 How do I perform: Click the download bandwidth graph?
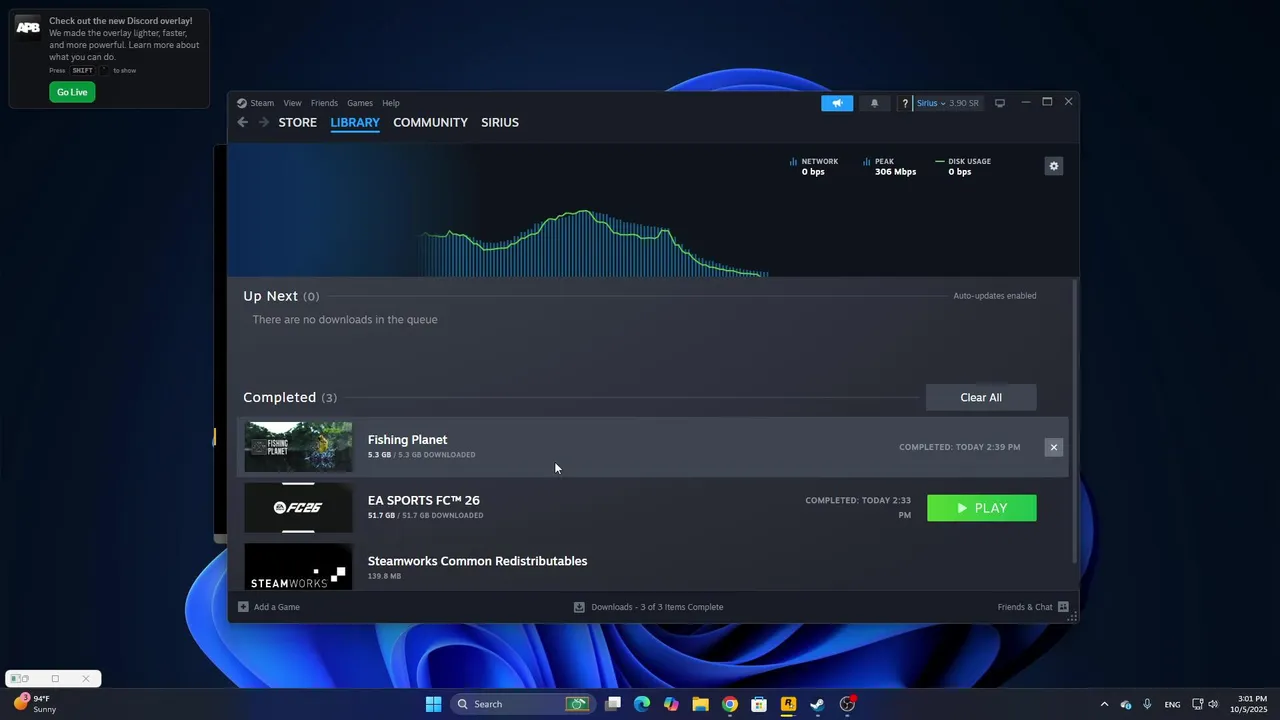pos(595,243)
